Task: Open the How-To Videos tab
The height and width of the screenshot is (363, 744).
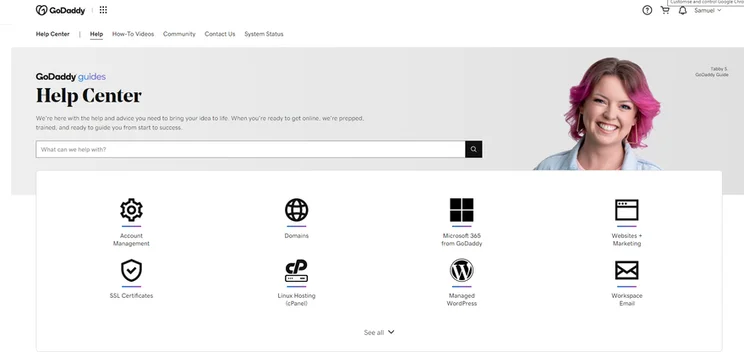Action: [x=133, y=34]
